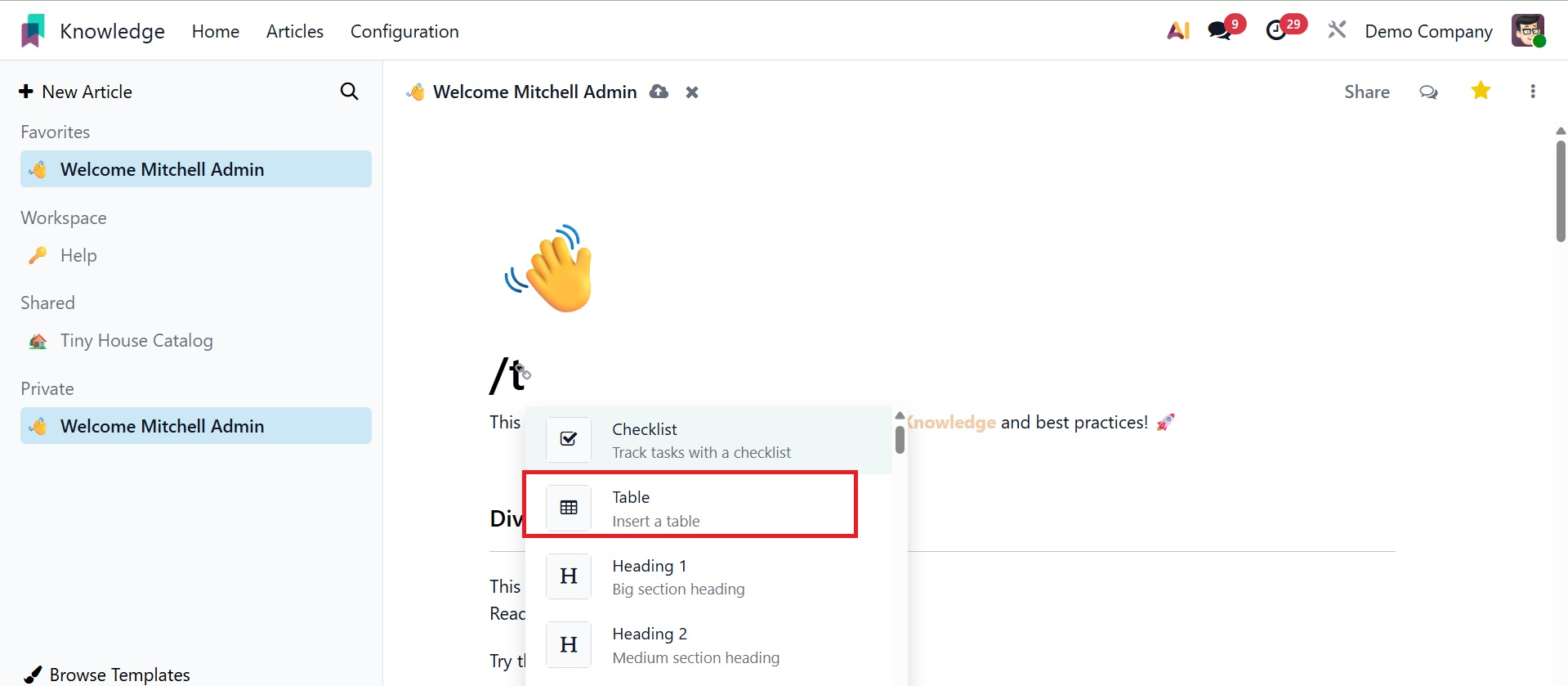Viewport: 1568px width, 686px height.
Task: Open the Demo Company switcher
Action: point(1428,31)
